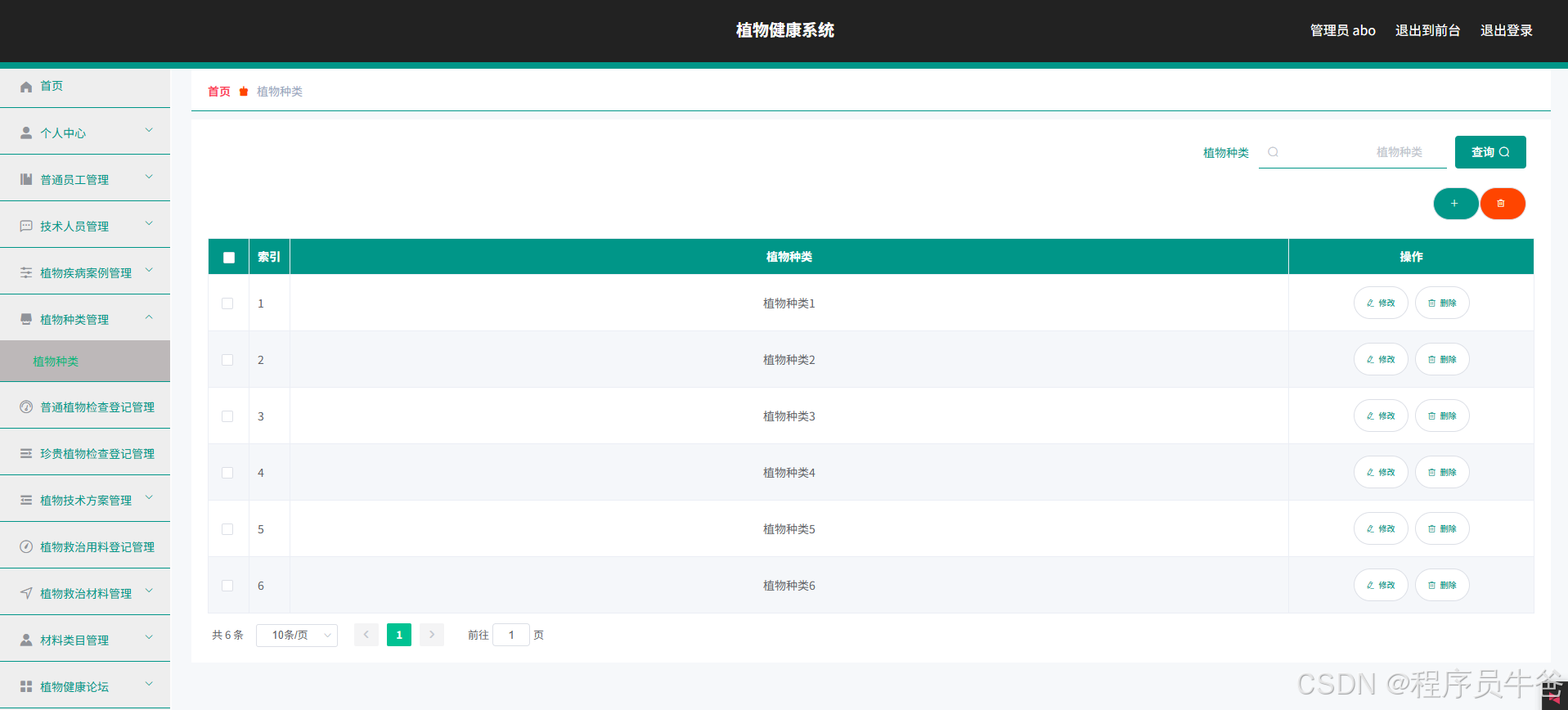Click the grid icon beside 植物健康论坛

26,686
